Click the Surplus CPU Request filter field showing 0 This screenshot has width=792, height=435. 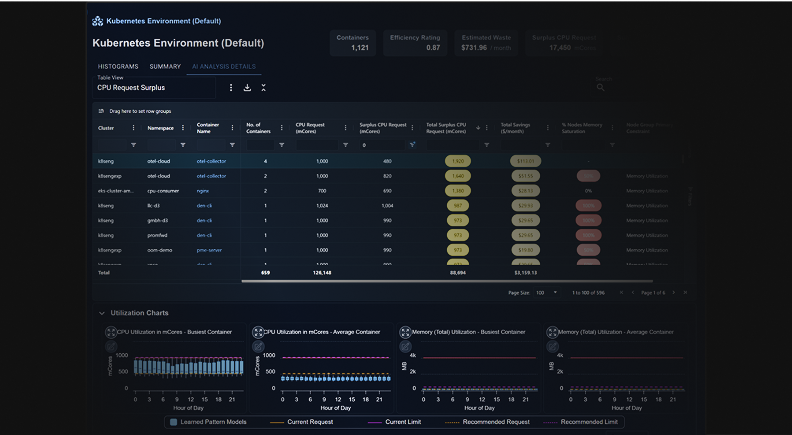[x=382, y=145]
